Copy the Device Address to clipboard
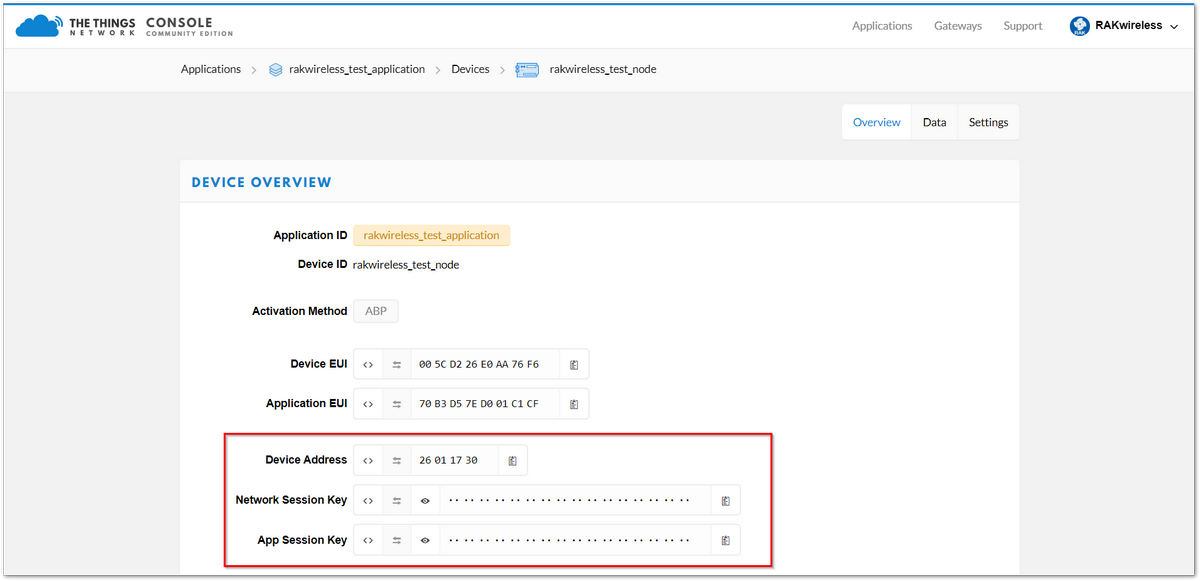Screen dimensions: 1200x581 (512, 460)
